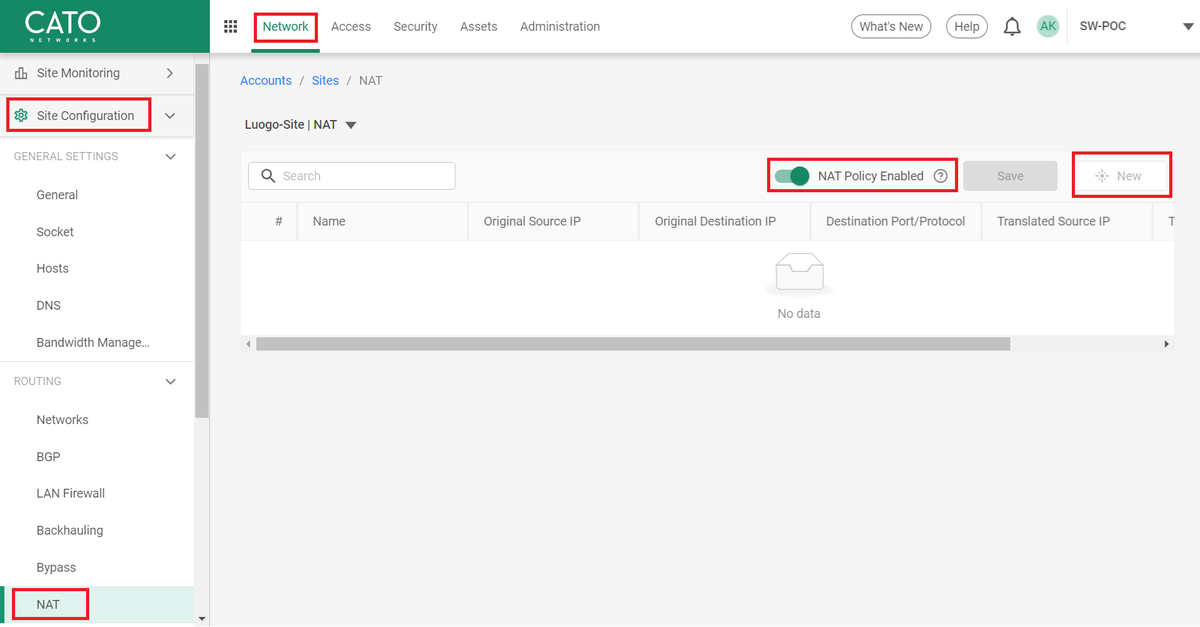1200x627 pixels.
Task: Click the notifications bell icon
Action: tap(1012, 27)
